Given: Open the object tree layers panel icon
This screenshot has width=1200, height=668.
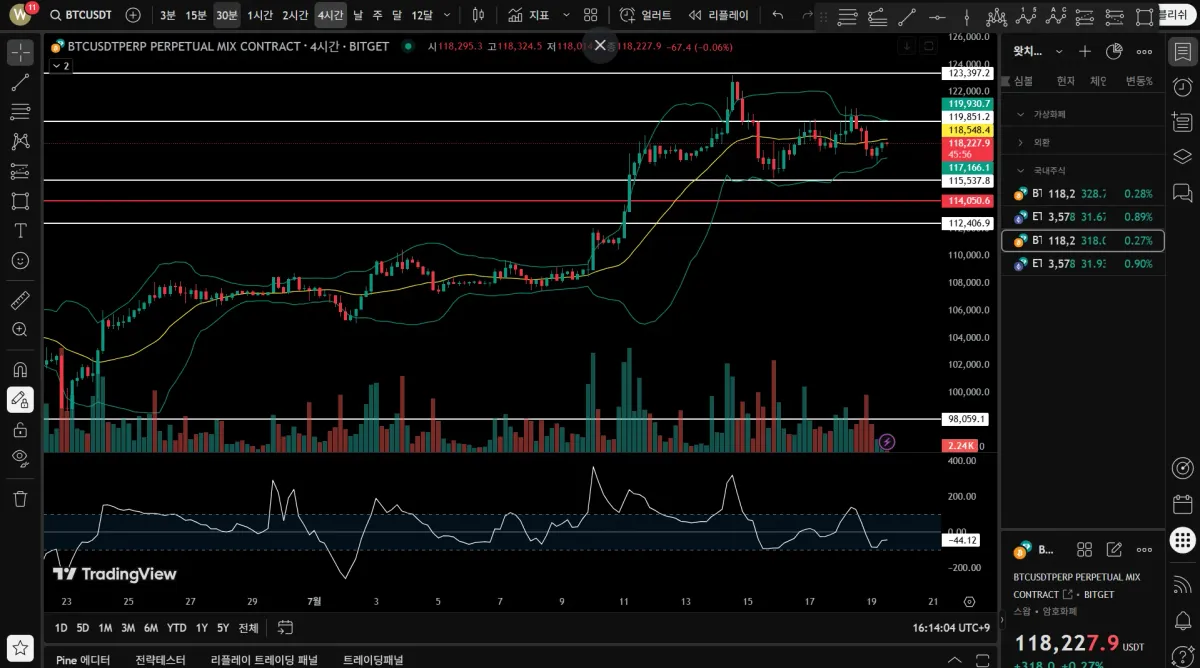Looking at the screenshot, I should pos(1182,156).
